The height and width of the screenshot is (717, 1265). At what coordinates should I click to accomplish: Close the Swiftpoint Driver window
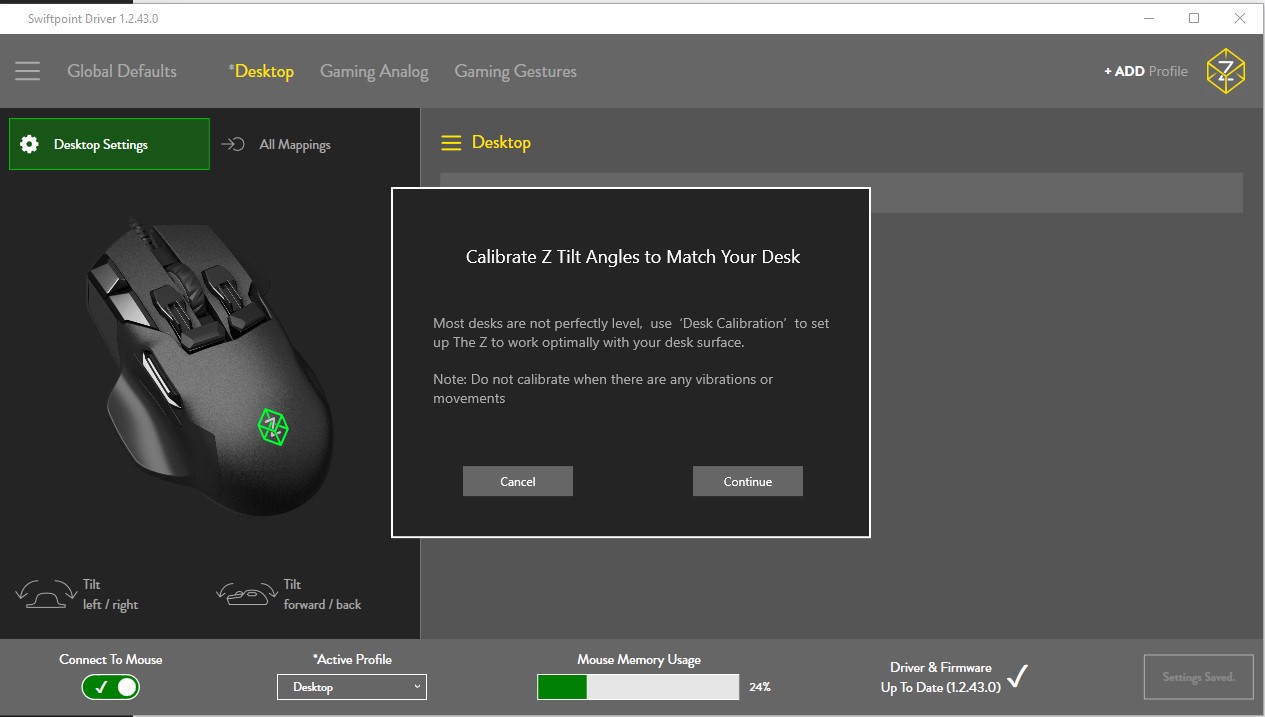pyautogui.click(x=1241, y=18)
